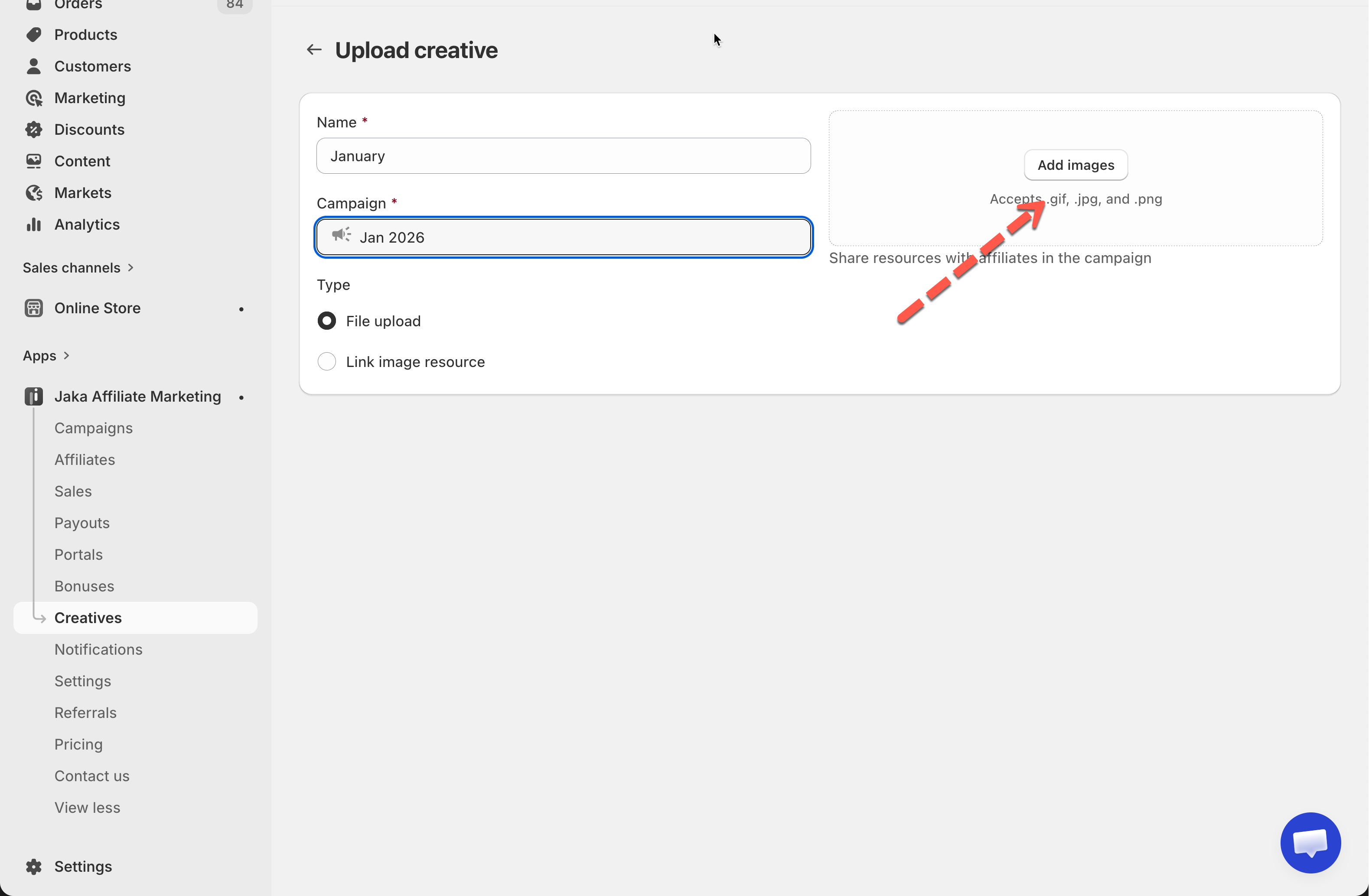Open the Contact us link
The width and height of the screenshot is (1369, 896).
coord(91,776)
